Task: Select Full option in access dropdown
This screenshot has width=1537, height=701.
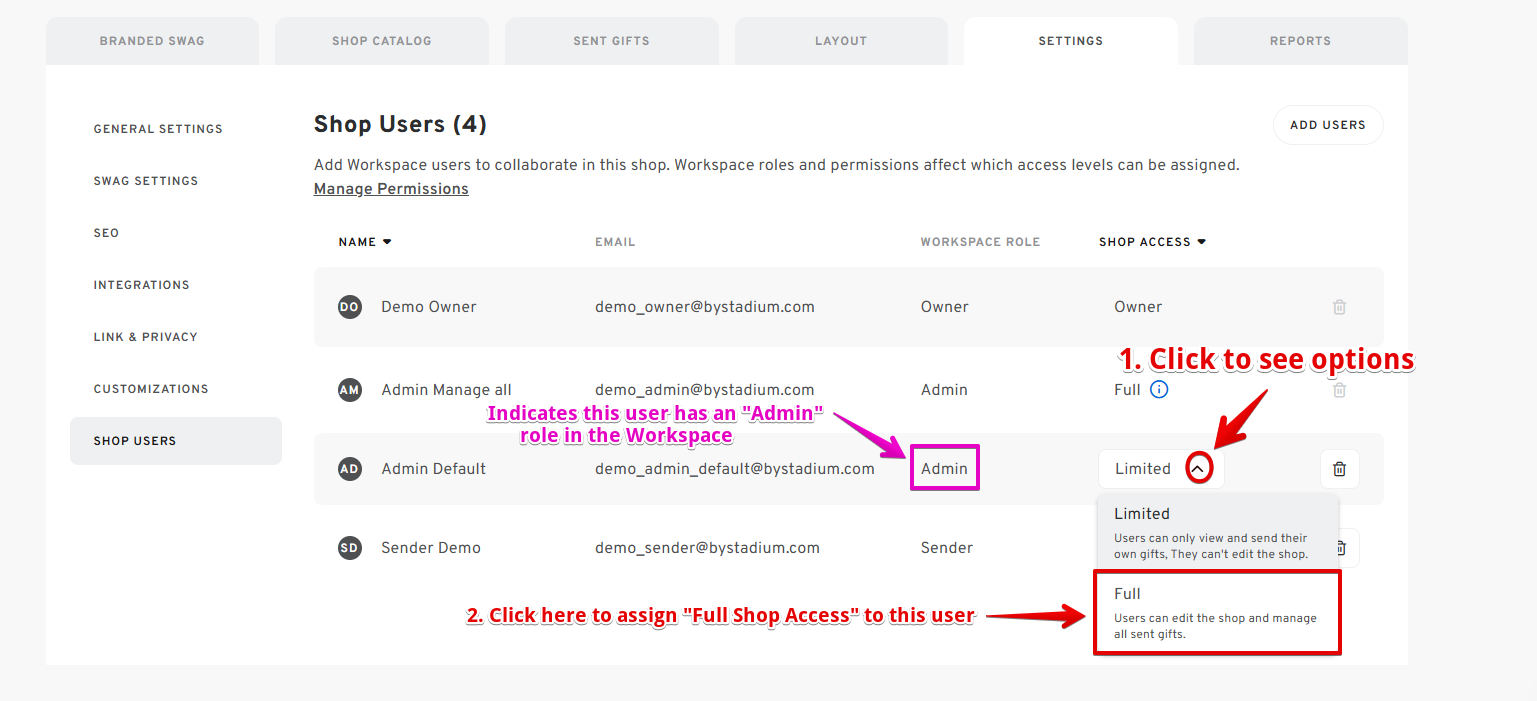Action: pyautogui.click(x=1216, y=612)
